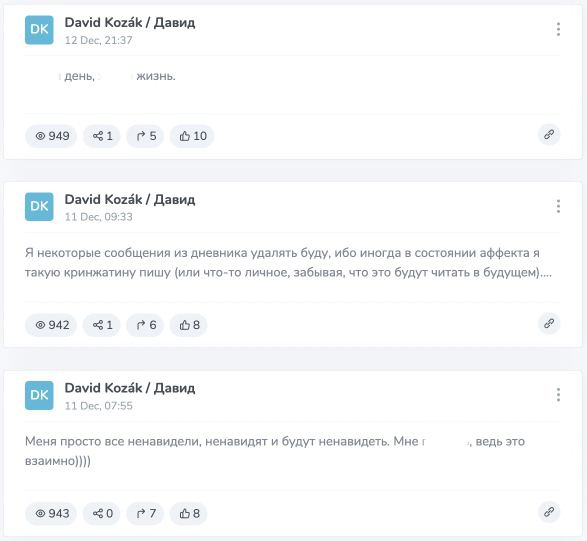
Task: Click forward arrow badge showing 6
Action: tap(145, 325)
